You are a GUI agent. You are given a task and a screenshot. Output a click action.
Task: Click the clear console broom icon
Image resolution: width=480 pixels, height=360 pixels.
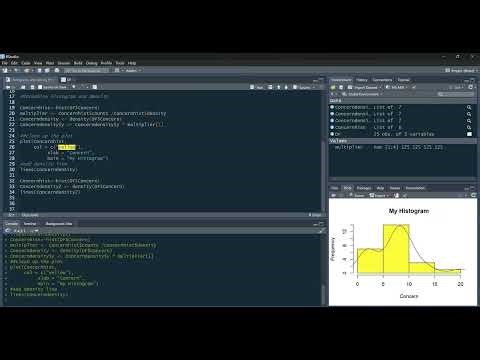(x=322, y=231)
